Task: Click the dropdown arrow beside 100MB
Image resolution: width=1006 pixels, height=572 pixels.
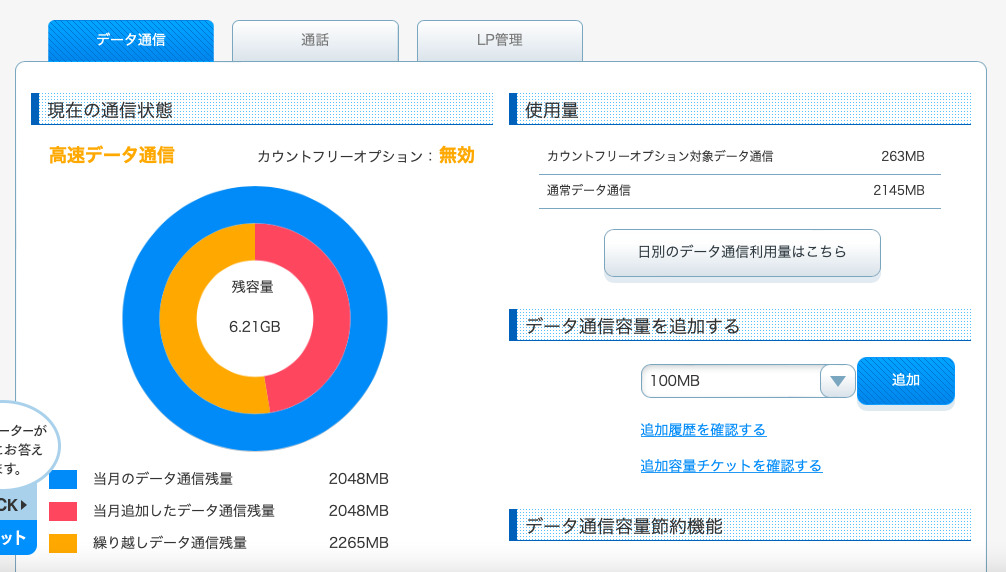Action: [837, 381]
